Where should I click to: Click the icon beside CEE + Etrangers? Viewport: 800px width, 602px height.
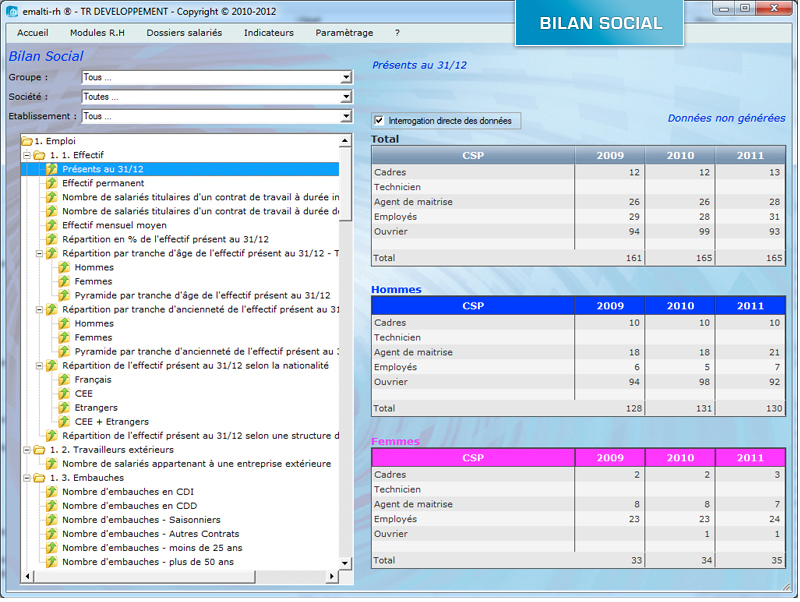[64, 421]
